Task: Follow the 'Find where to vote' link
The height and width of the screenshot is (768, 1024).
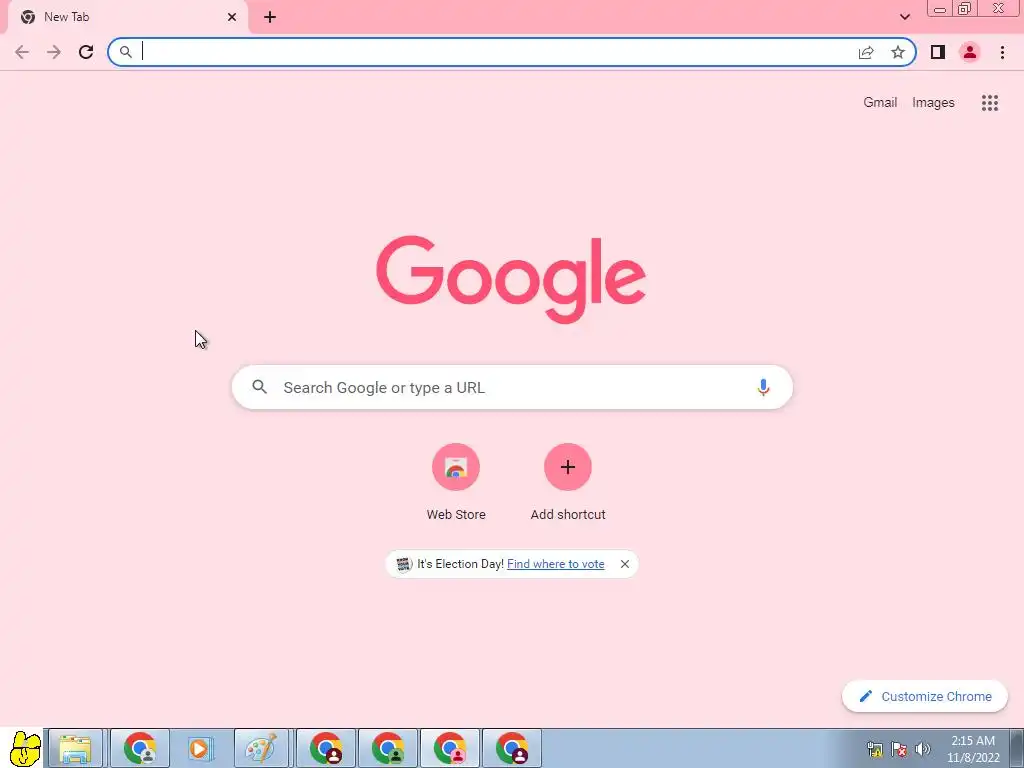Action: (556, 564)
